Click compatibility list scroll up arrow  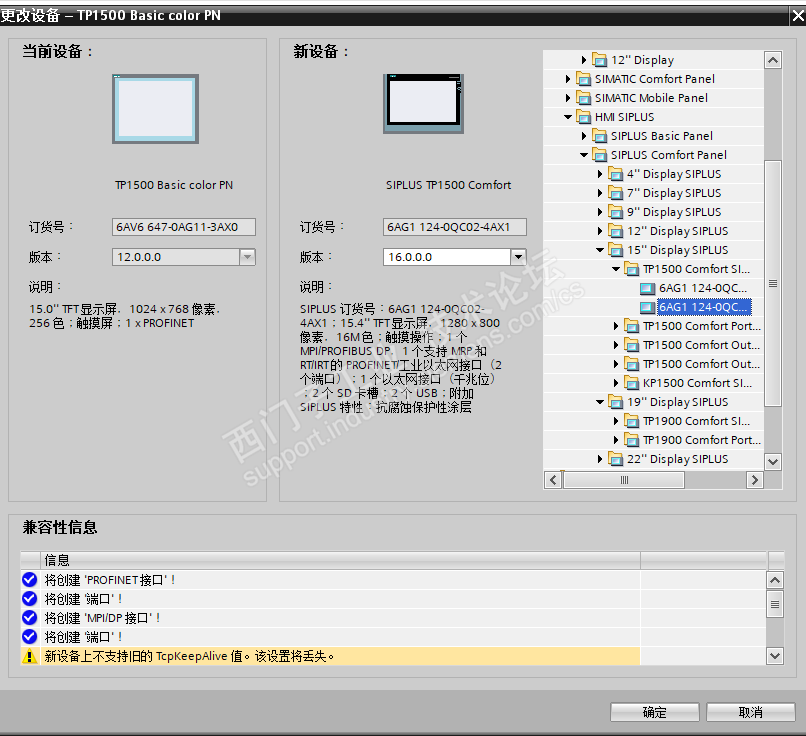coord(775,580)
